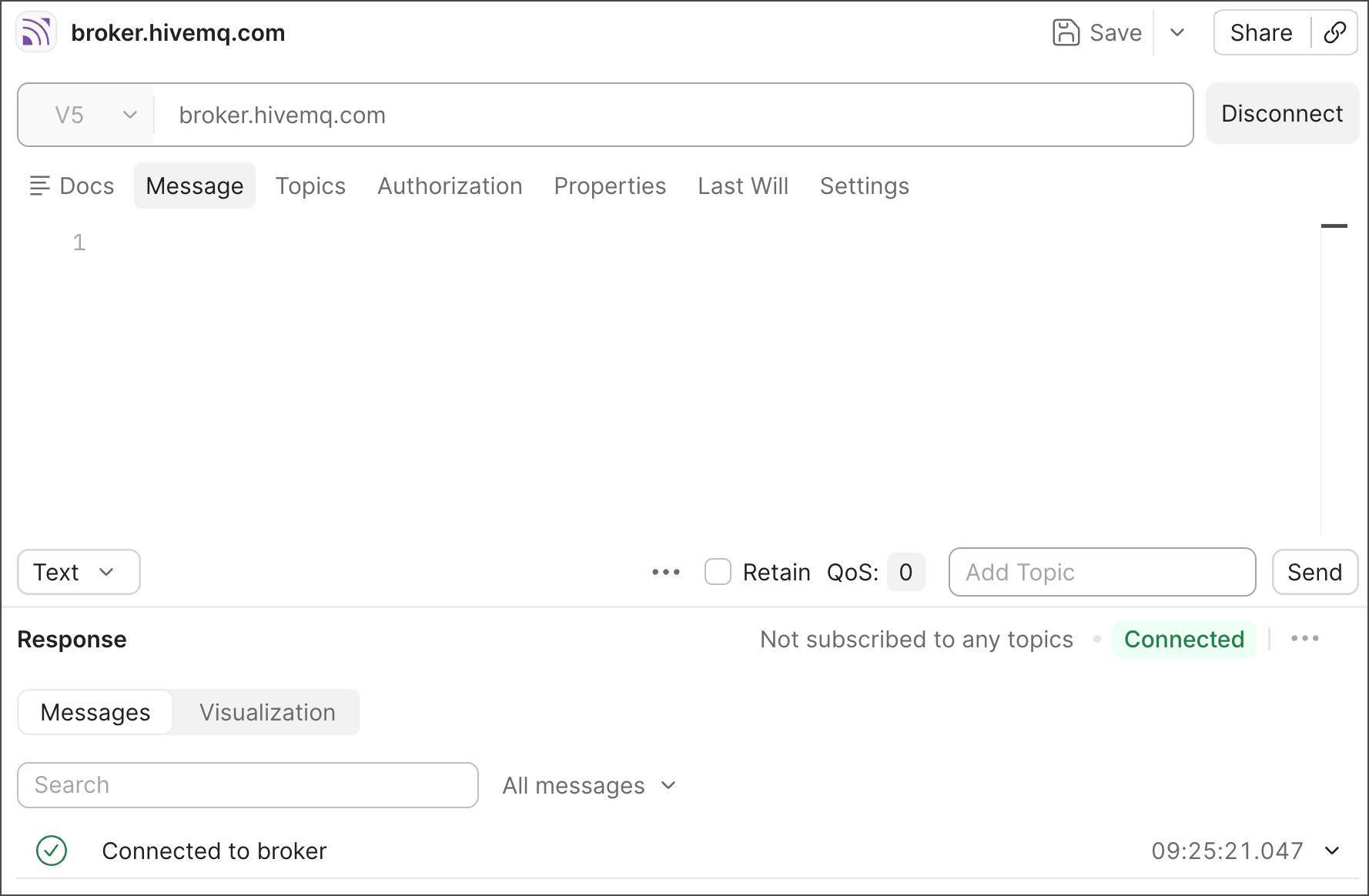Select the Message tab
Image resolution: width=1369 pixels, height=896 pixels.
click(195, 186)
